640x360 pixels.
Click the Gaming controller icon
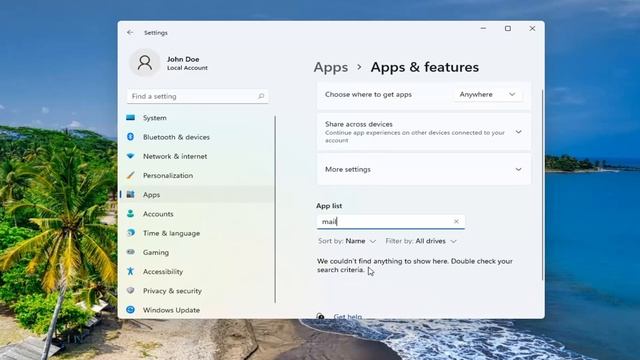[x=131, y=252]
